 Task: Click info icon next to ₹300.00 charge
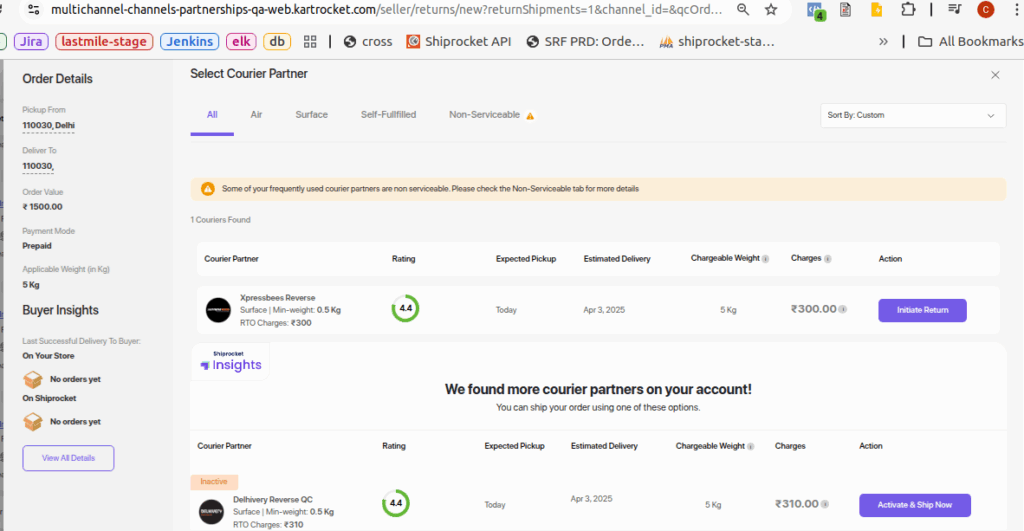pos(843,310)
